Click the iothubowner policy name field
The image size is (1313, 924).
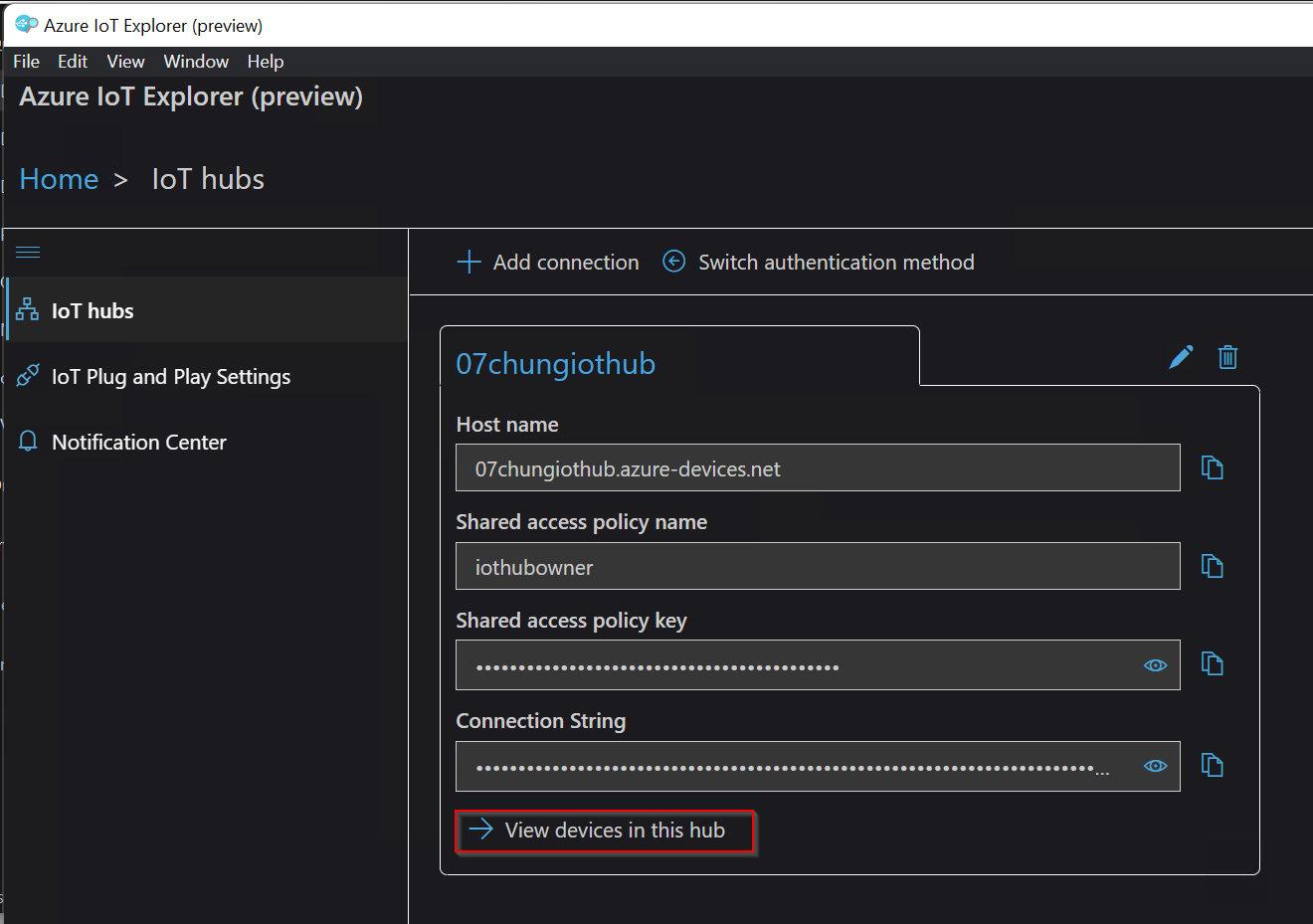[x=818, y=566]
